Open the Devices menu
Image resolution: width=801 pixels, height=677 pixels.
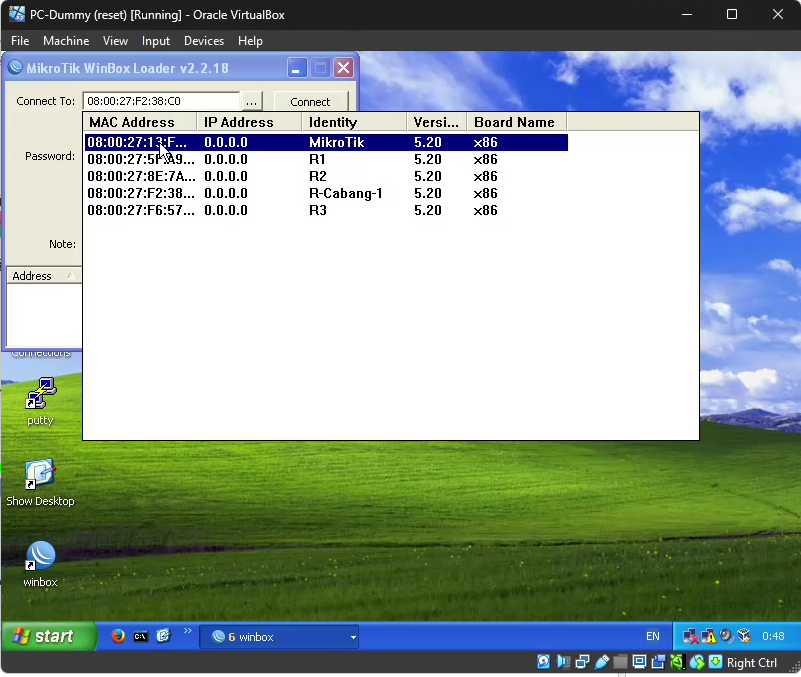tap(204, 41)
